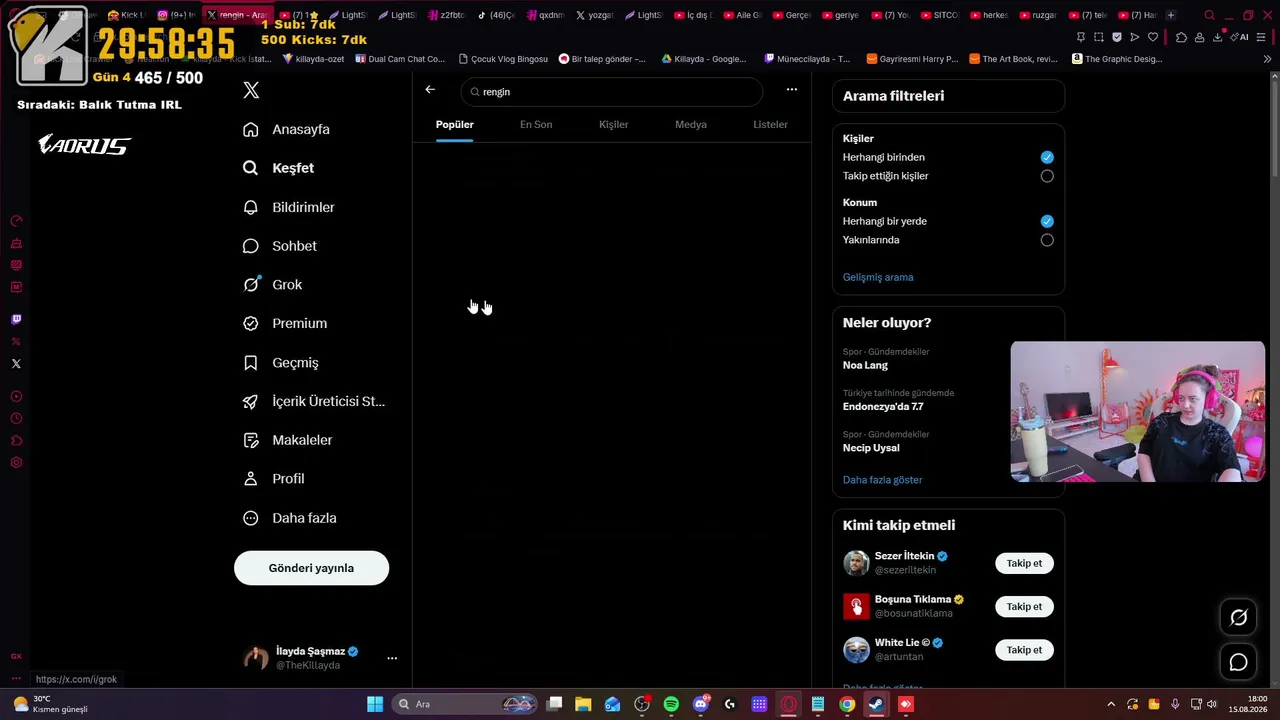Click the search field containing rengin
Viewport: 1280px width, 720px height.
click(x=612, y=91)
